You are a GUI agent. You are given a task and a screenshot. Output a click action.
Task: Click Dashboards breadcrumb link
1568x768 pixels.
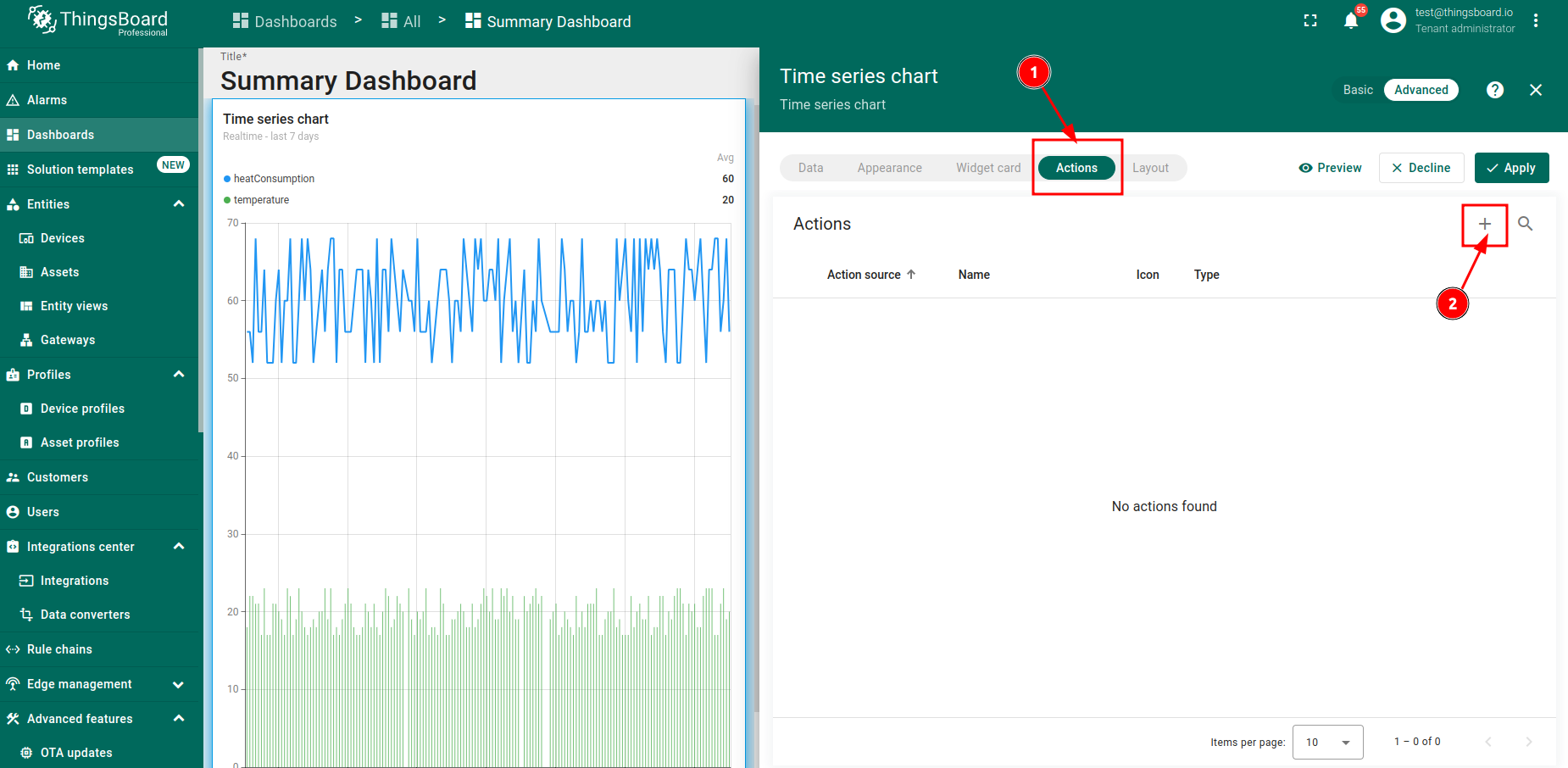[285, 21]
